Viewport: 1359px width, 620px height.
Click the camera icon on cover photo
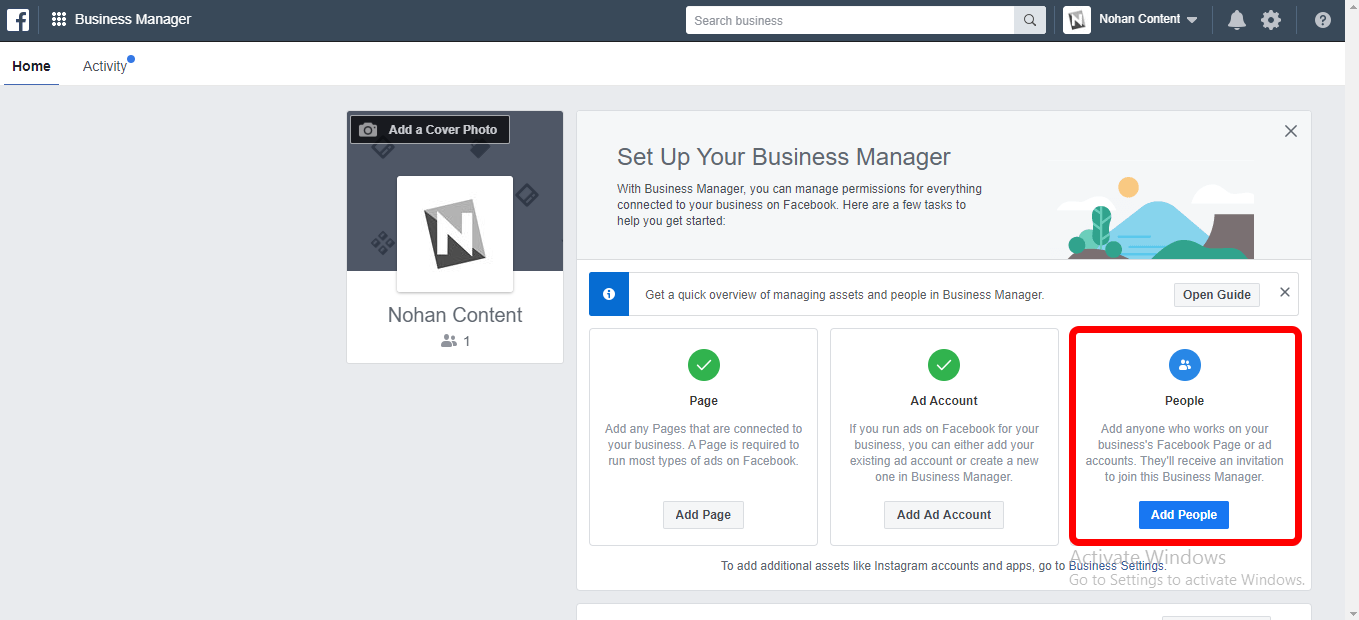click(368, 130)
